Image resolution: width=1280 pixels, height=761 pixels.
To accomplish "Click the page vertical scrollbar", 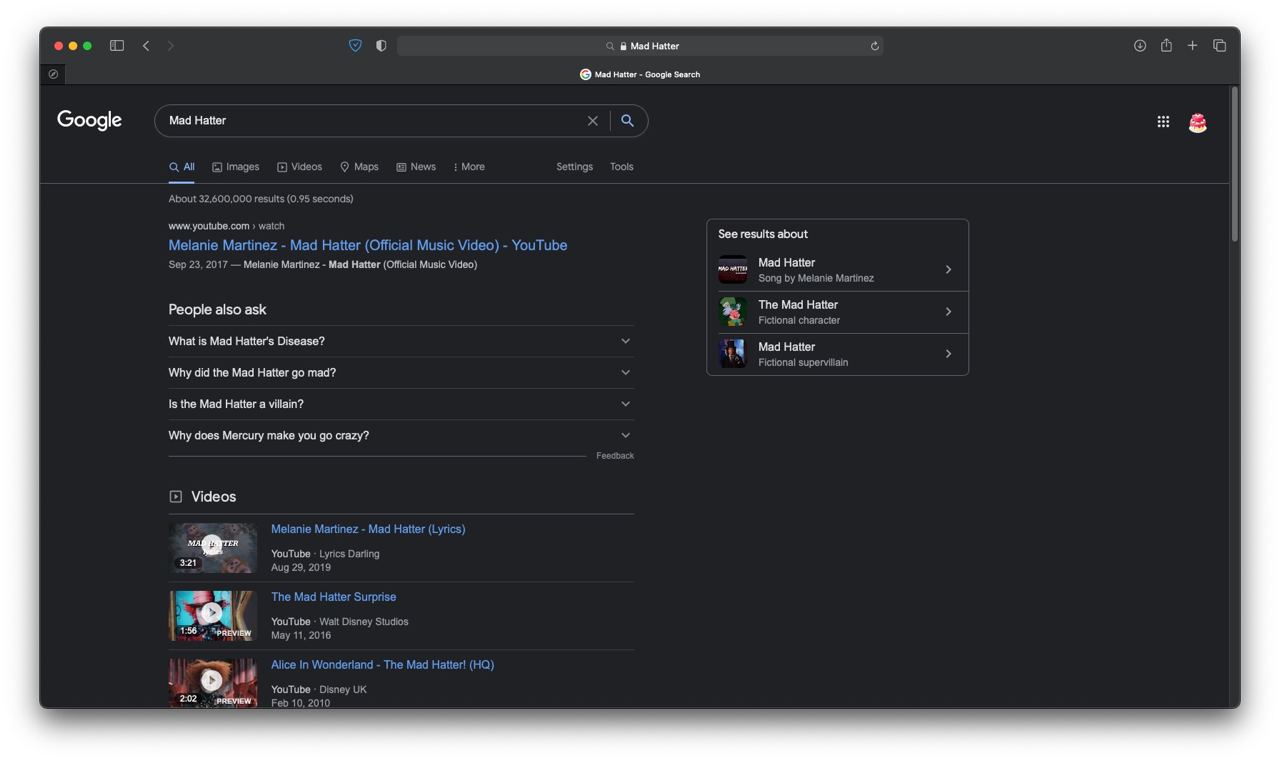I will 1235,165.
